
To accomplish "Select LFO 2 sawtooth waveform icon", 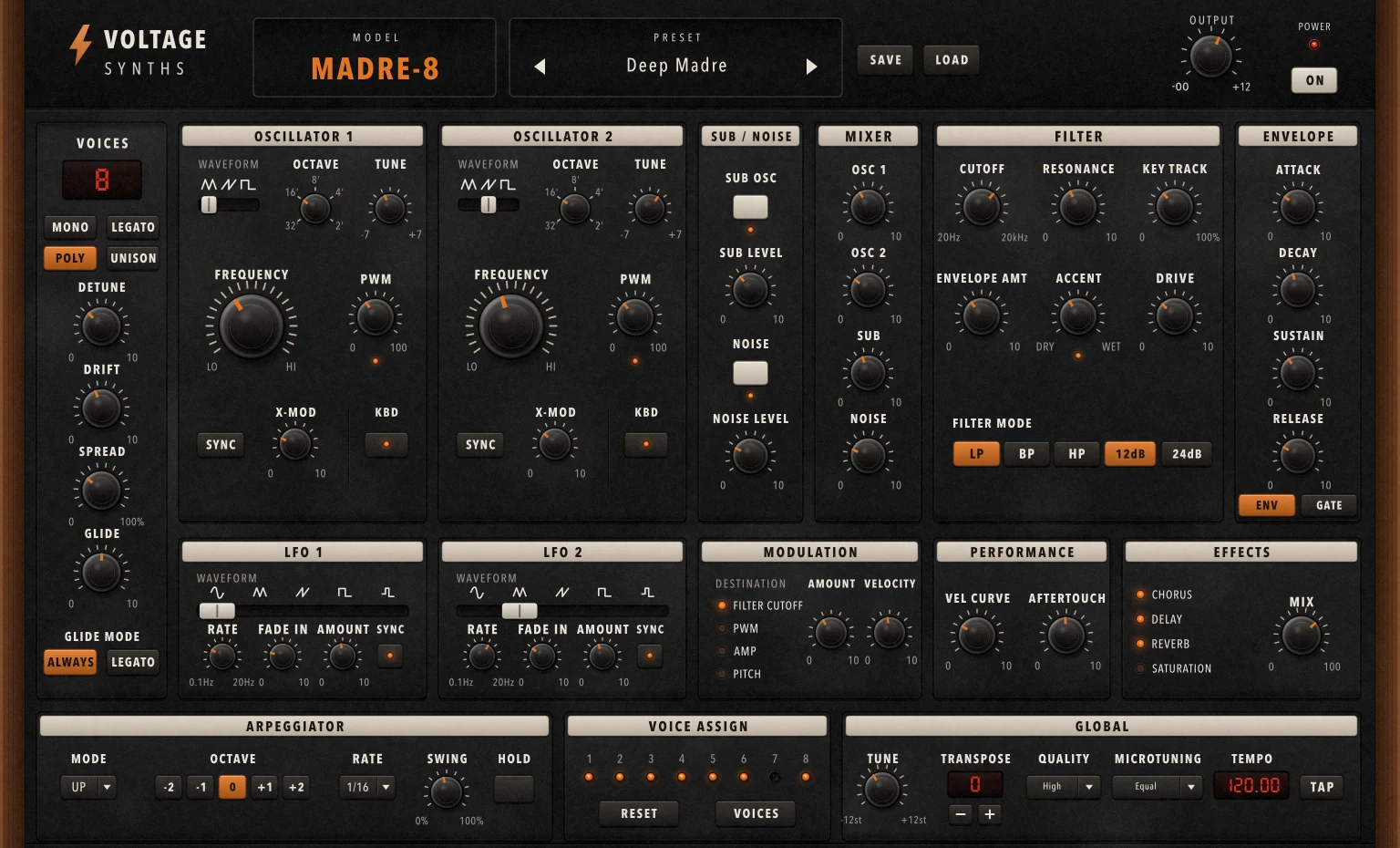I will 562,593.
